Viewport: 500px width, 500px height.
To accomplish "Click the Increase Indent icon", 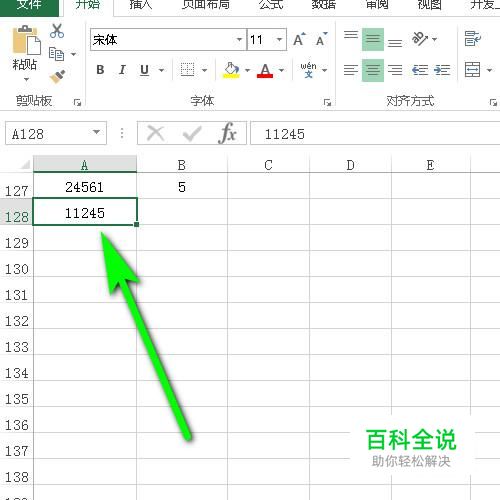I will click(x=442, y=70).
